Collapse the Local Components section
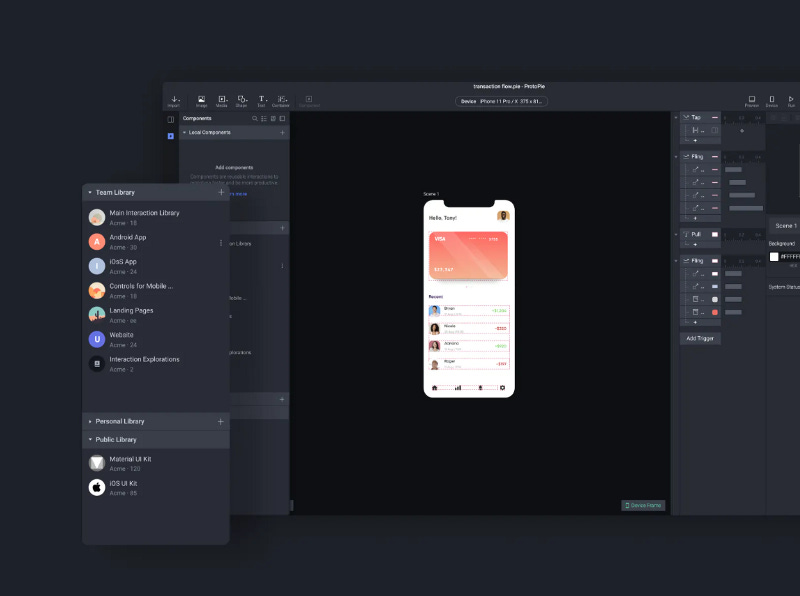800x596 pixels. coord(184,132)
